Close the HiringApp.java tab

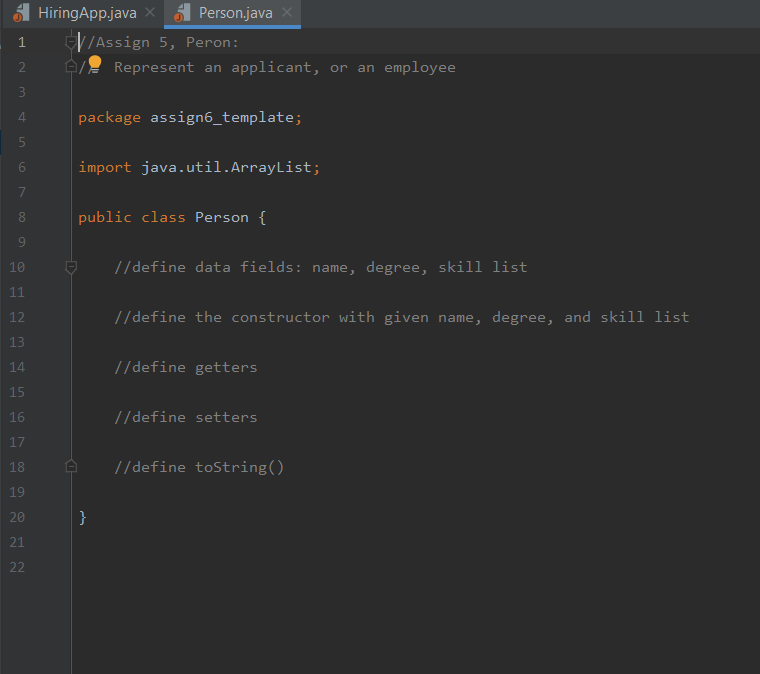tap(150, 12)
